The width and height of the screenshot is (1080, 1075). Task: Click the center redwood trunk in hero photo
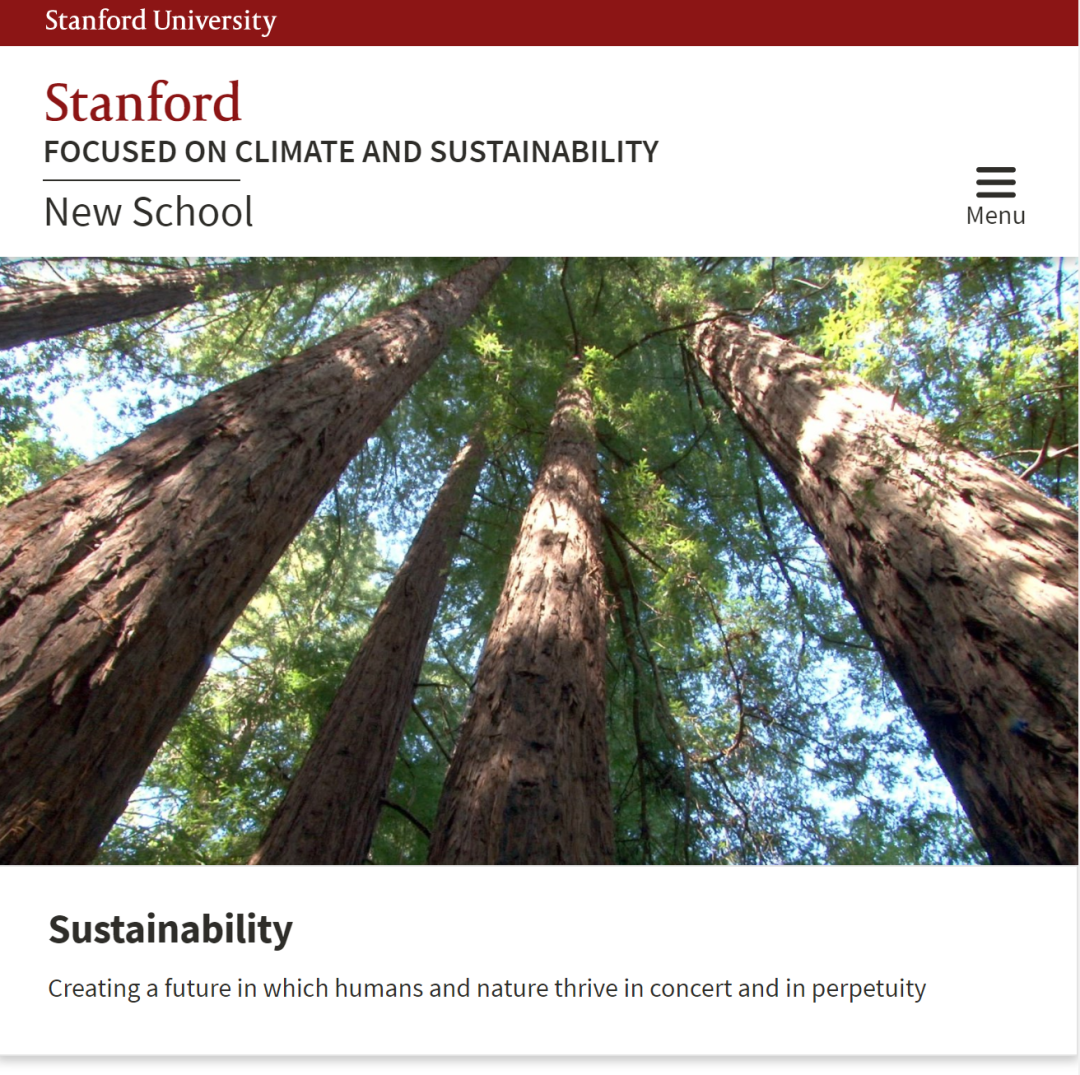(x=530, y=654)
